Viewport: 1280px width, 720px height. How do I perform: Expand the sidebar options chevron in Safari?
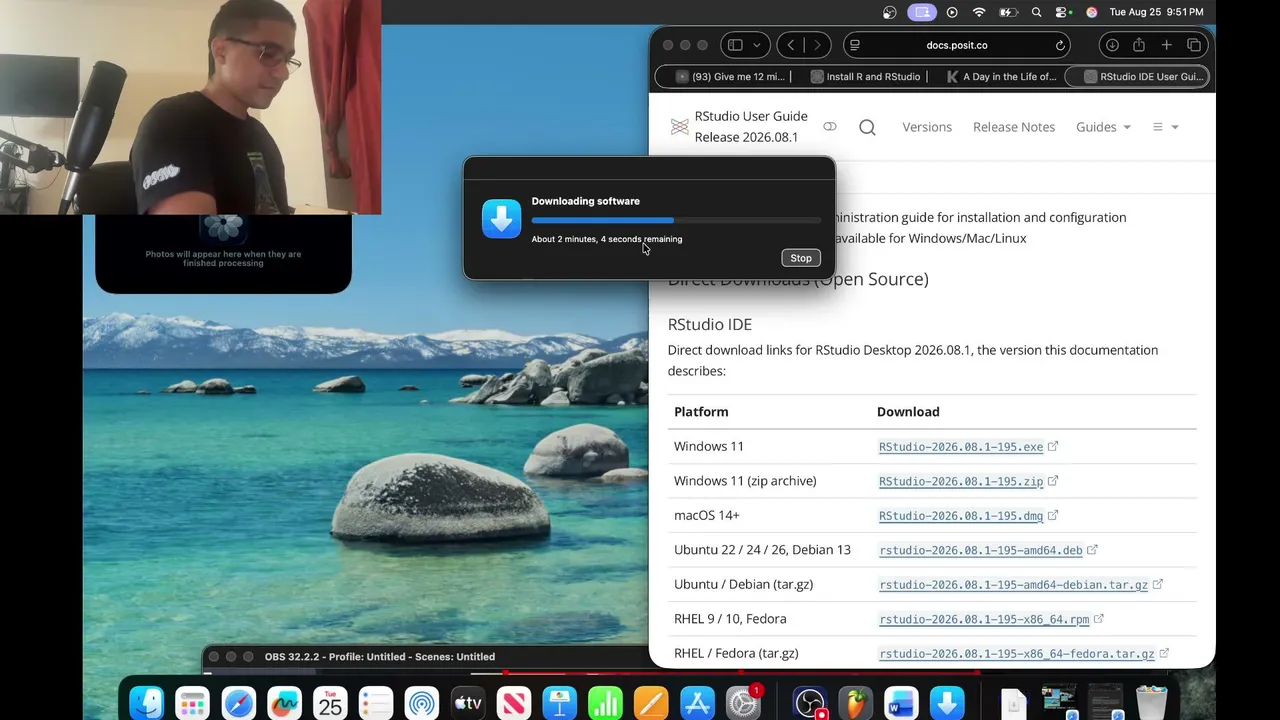click(757, 45)
